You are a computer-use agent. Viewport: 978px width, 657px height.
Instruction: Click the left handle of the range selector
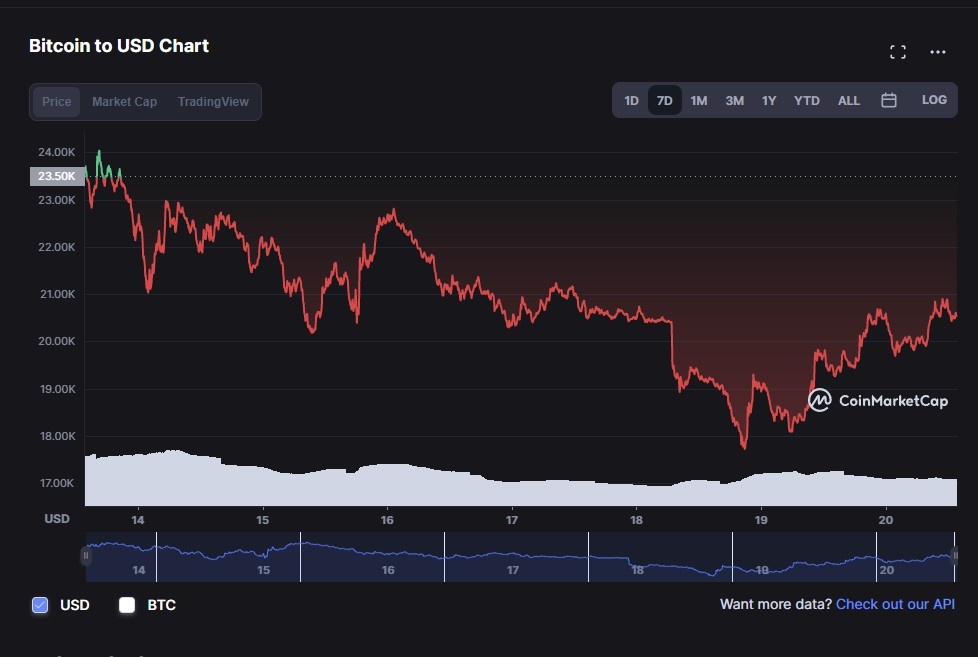(86, 556)
